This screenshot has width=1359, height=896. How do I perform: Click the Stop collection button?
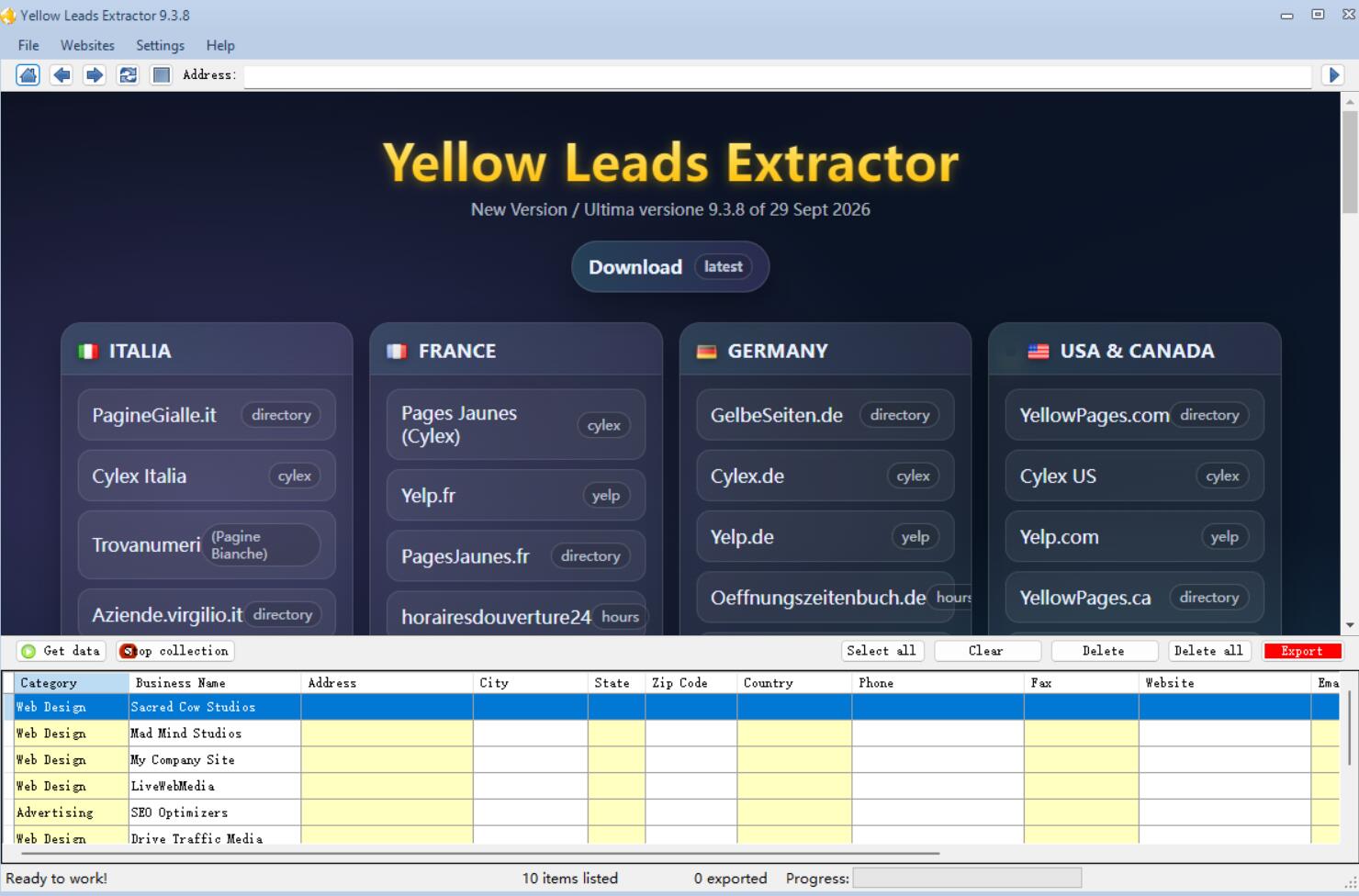pos(175,651)
